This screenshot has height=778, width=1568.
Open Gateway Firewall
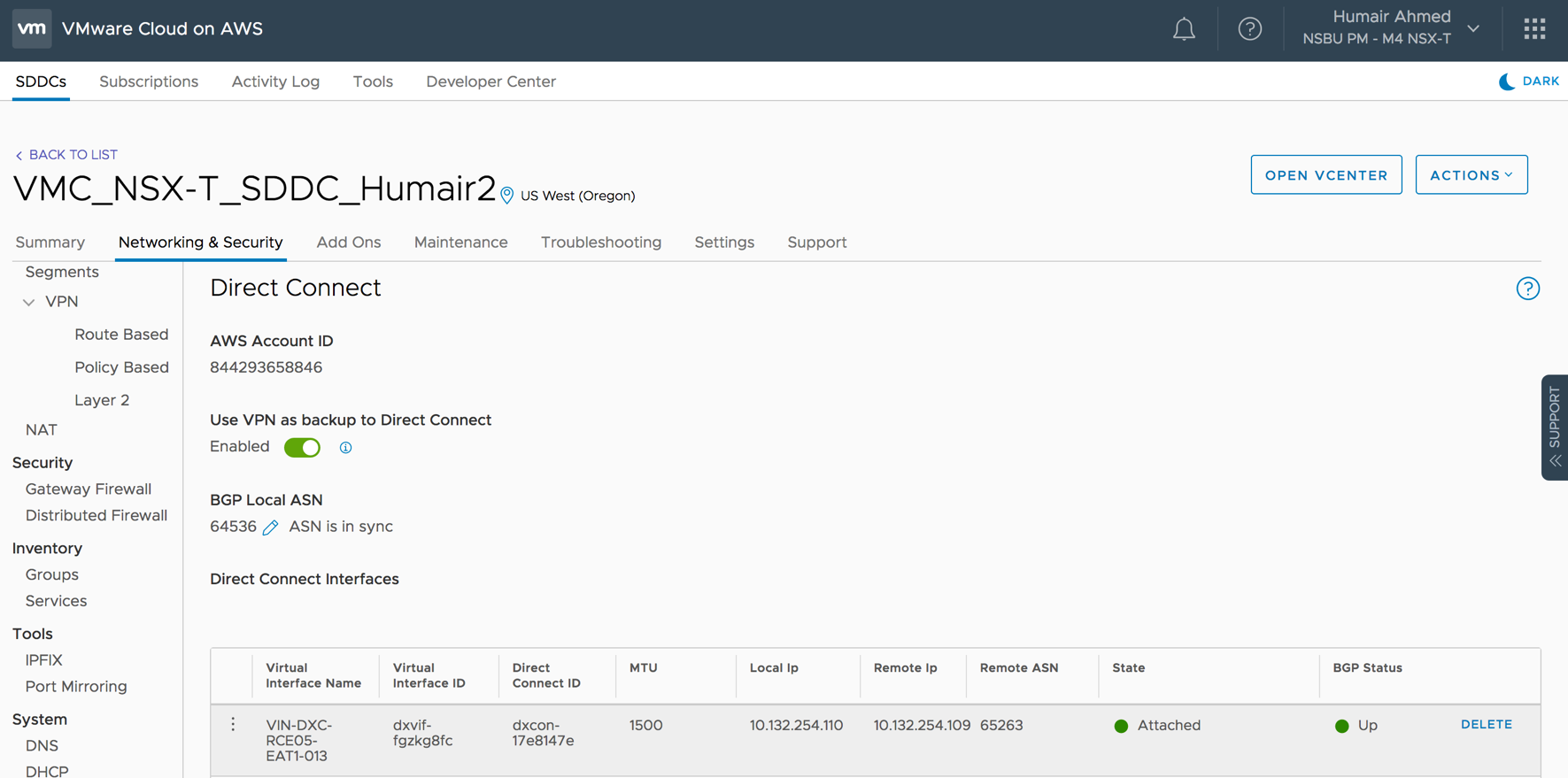point(89,489)
